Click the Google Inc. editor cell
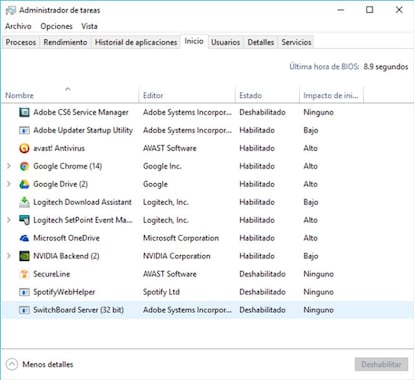 click(162, 166)
